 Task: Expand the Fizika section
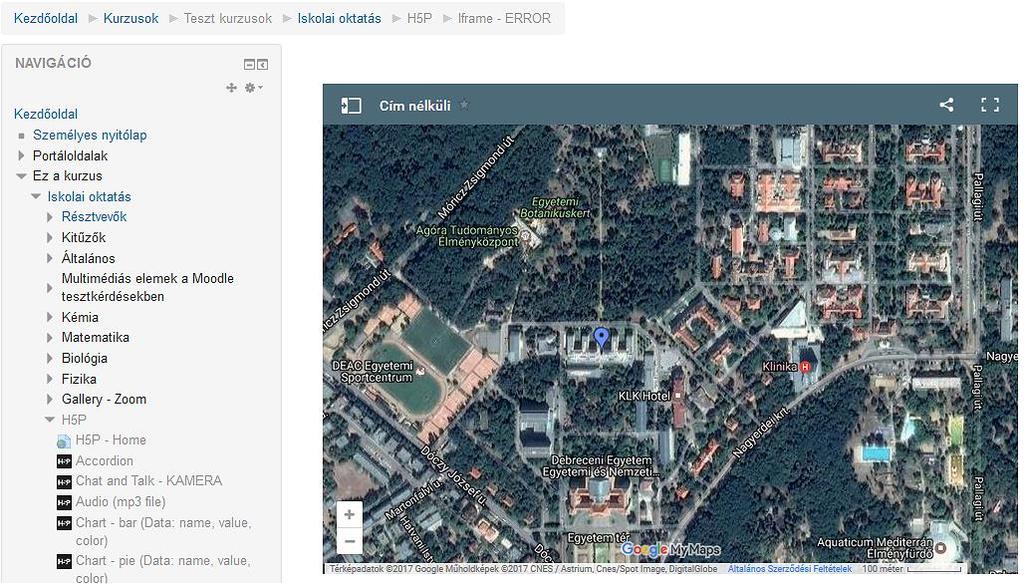pyautogui.click(x=50, y=380)
